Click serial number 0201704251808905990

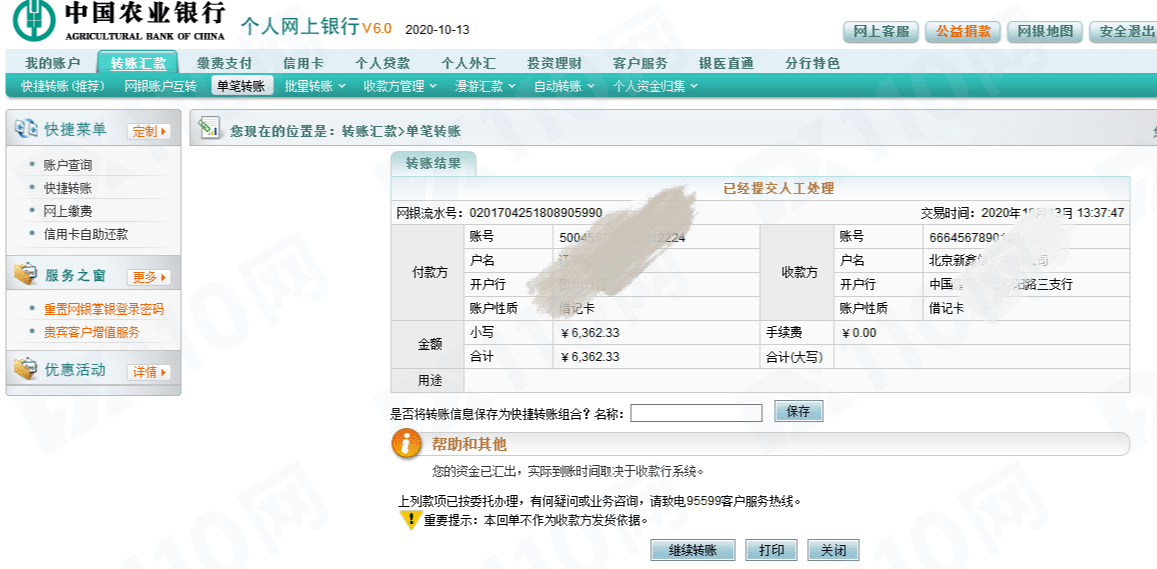536,213
